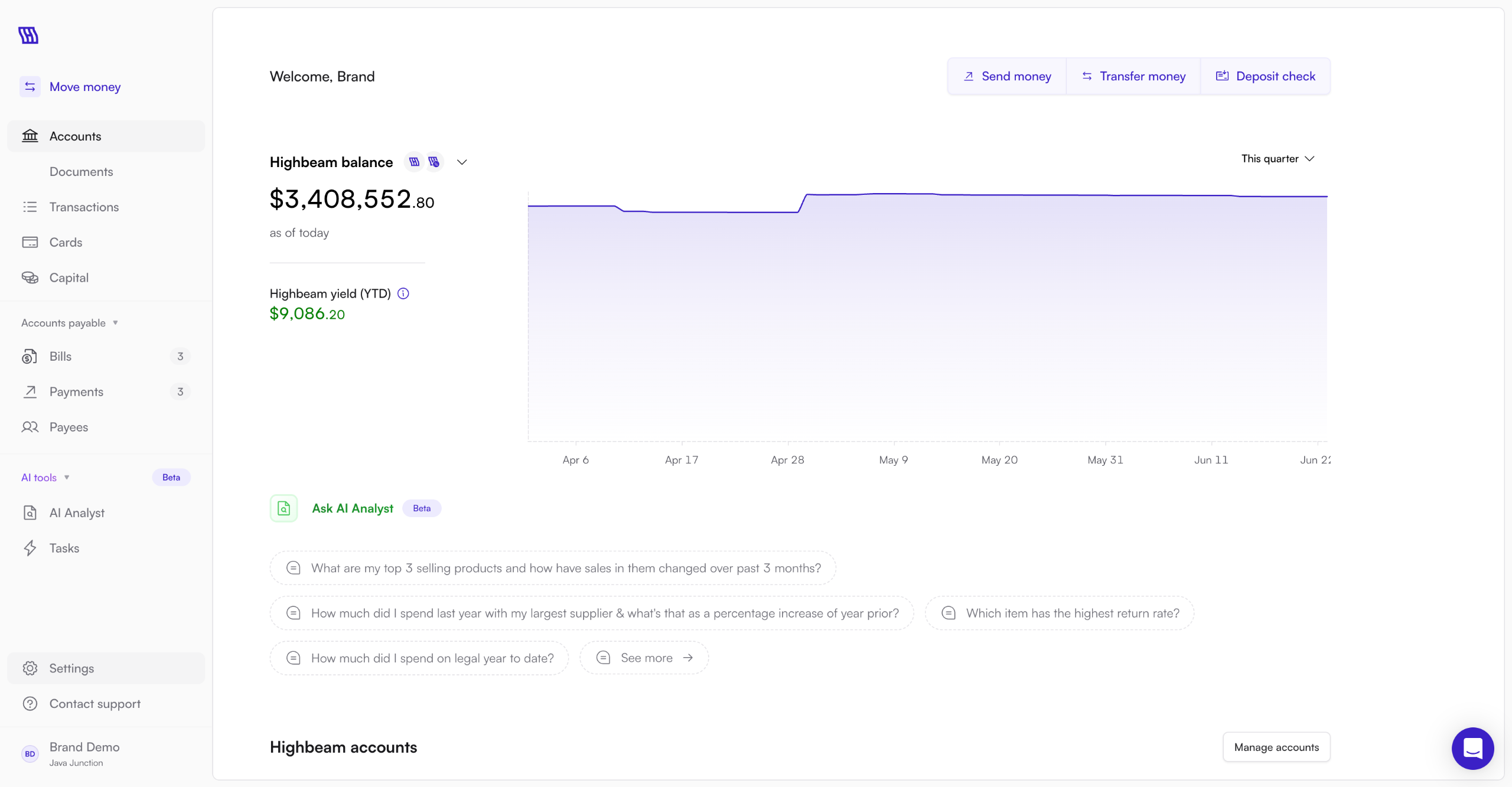Image resolution: width=1512 pixels, height=787 pixels.
Task: Select the highest return rate question
Action: tap(1060, 613)
